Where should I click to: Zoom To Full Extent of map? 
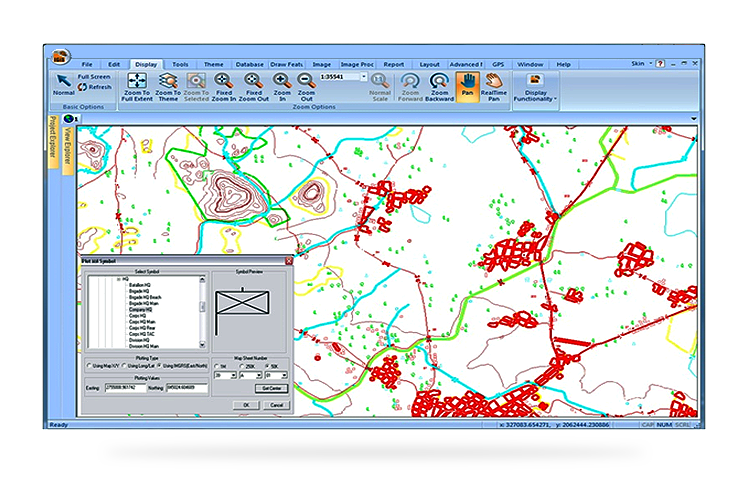137,86
